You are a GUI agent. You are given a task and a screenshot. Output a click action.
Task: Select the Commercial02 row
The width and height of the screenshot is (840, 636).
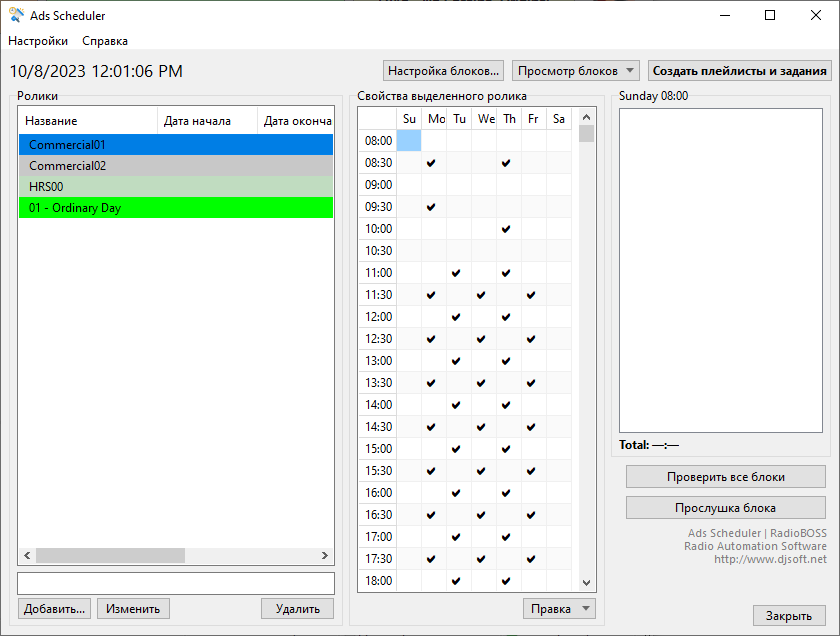176,166
